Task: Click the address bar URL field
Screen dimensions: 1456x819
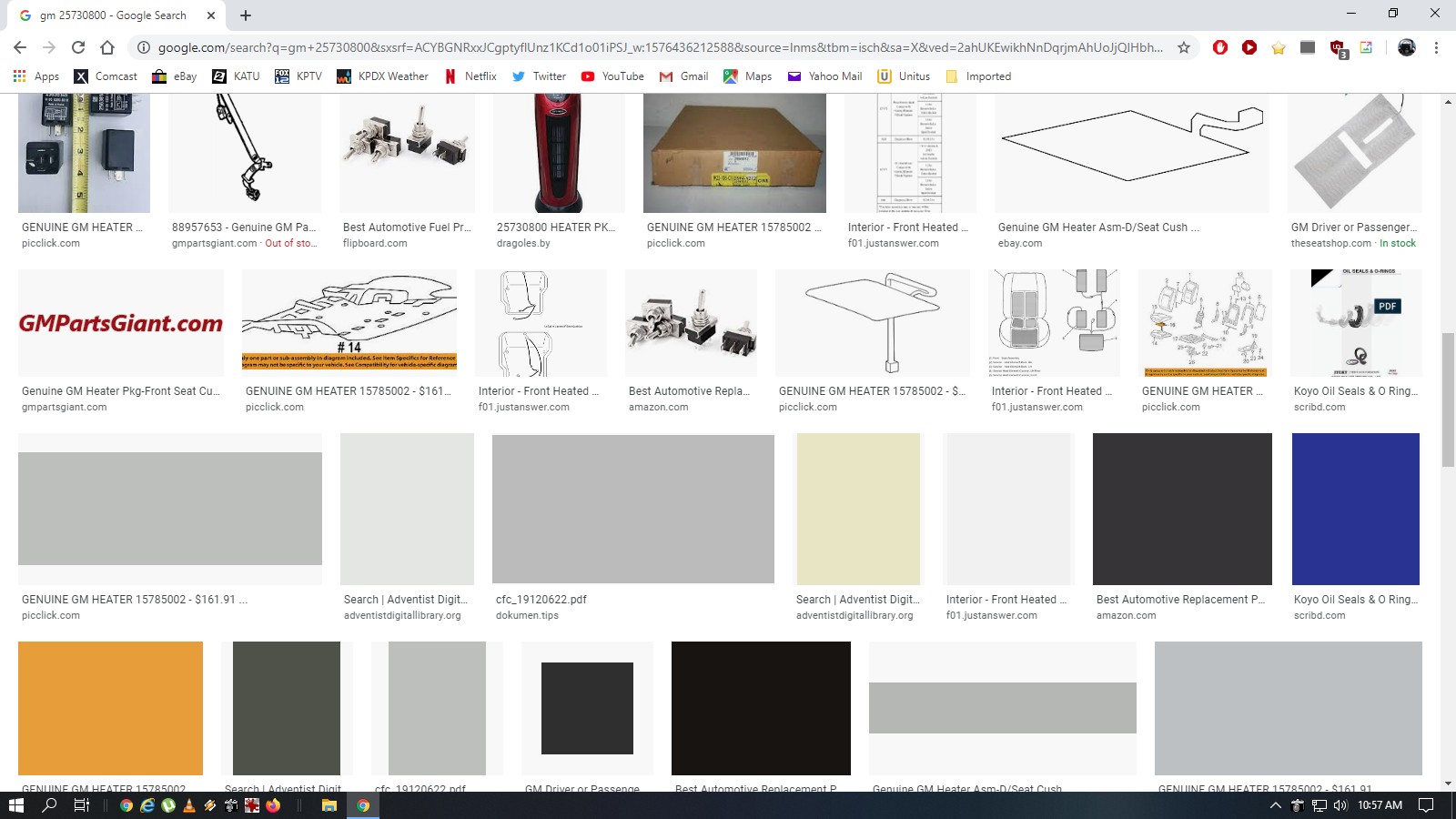Action: point(660,47)
